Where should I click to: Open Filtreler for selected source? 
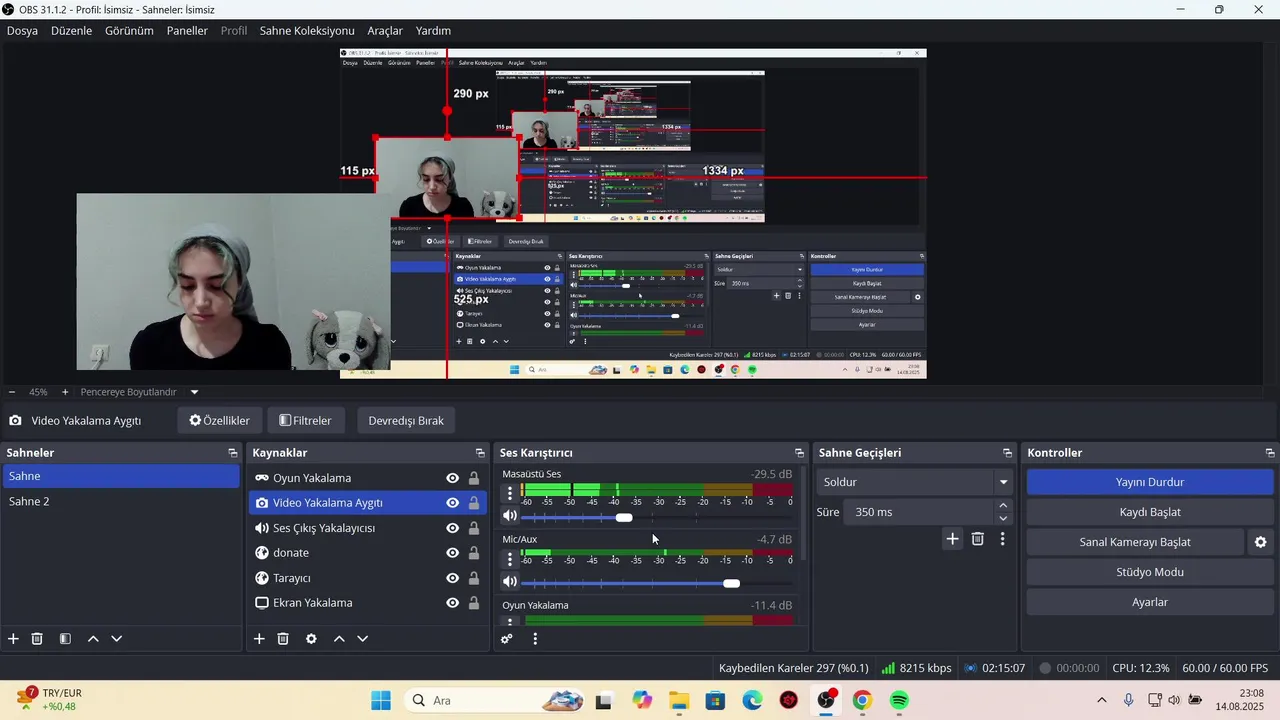tap(305, 421)
